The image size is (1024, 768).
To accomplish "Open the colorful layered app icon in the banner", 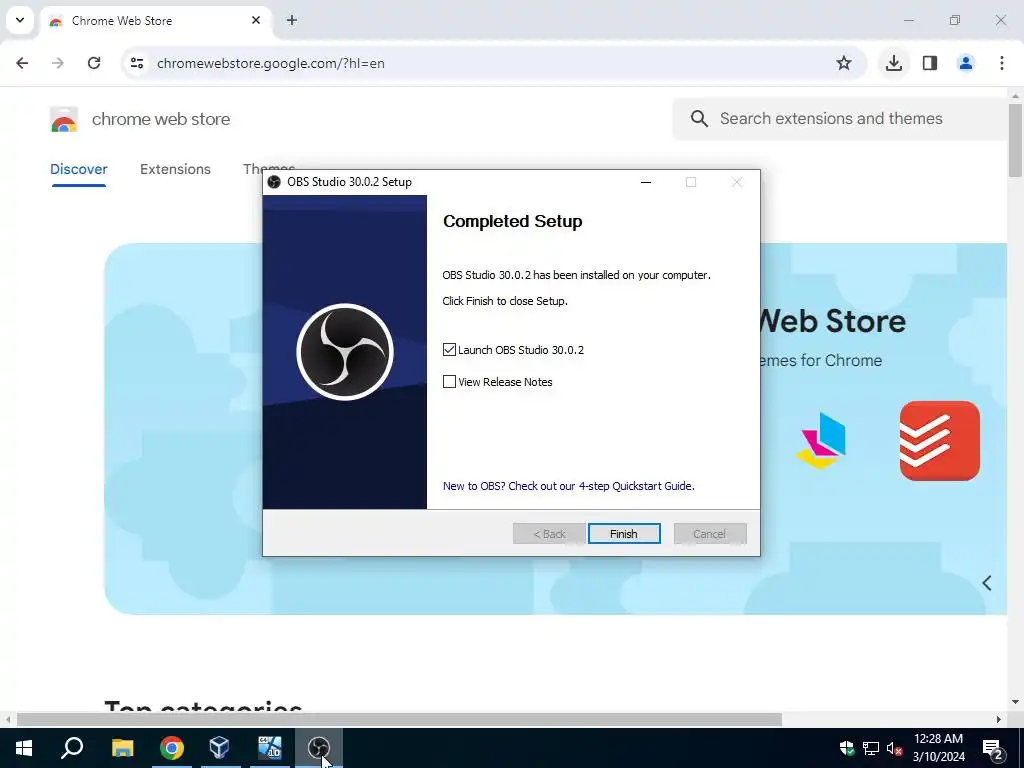I will 821,441.
